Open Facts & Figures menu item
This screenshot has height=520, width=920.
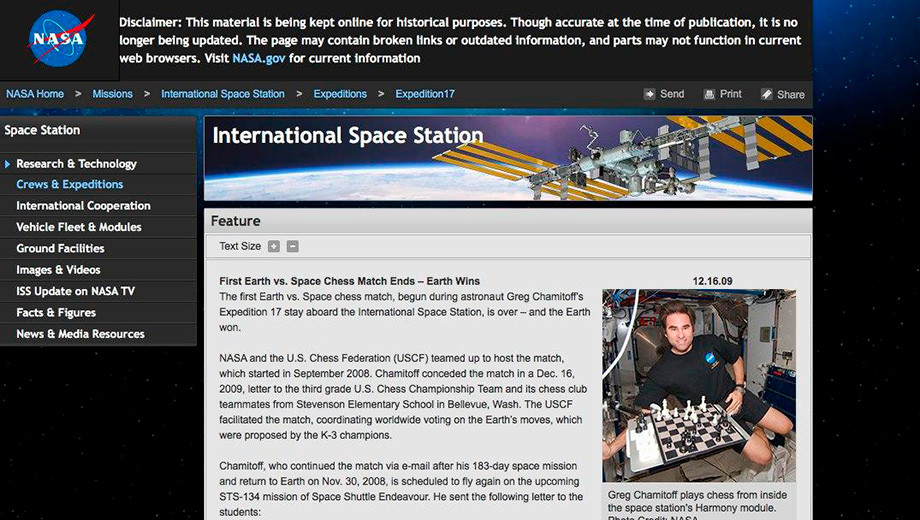tap(56, 313)
